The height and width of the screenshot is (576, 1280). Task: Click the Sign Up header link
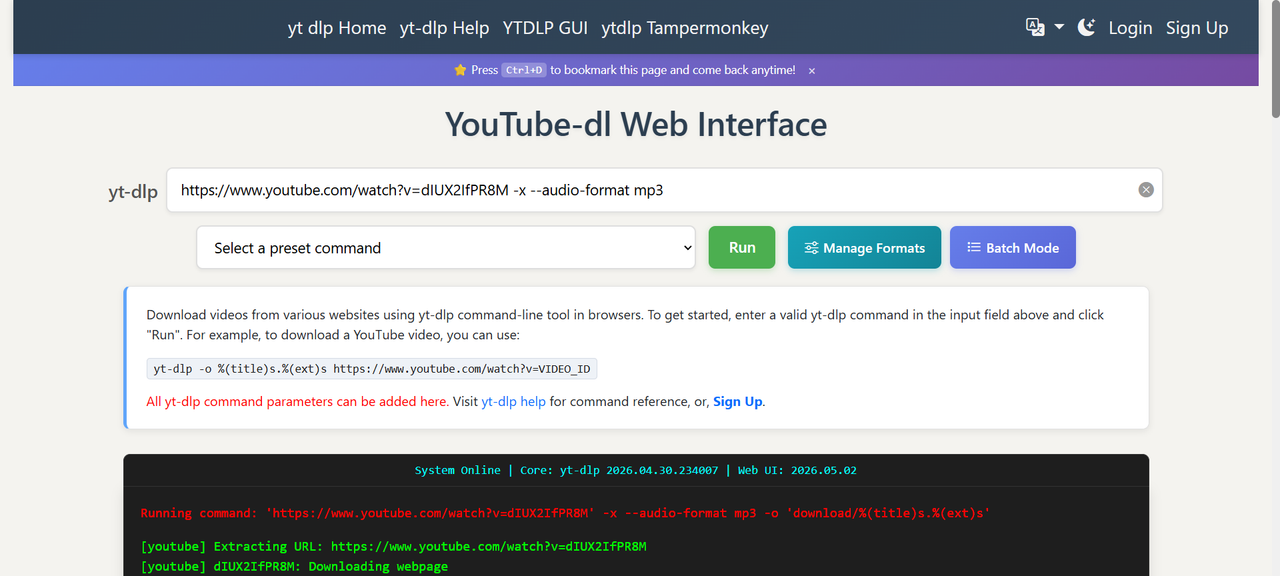[1197, 28]
